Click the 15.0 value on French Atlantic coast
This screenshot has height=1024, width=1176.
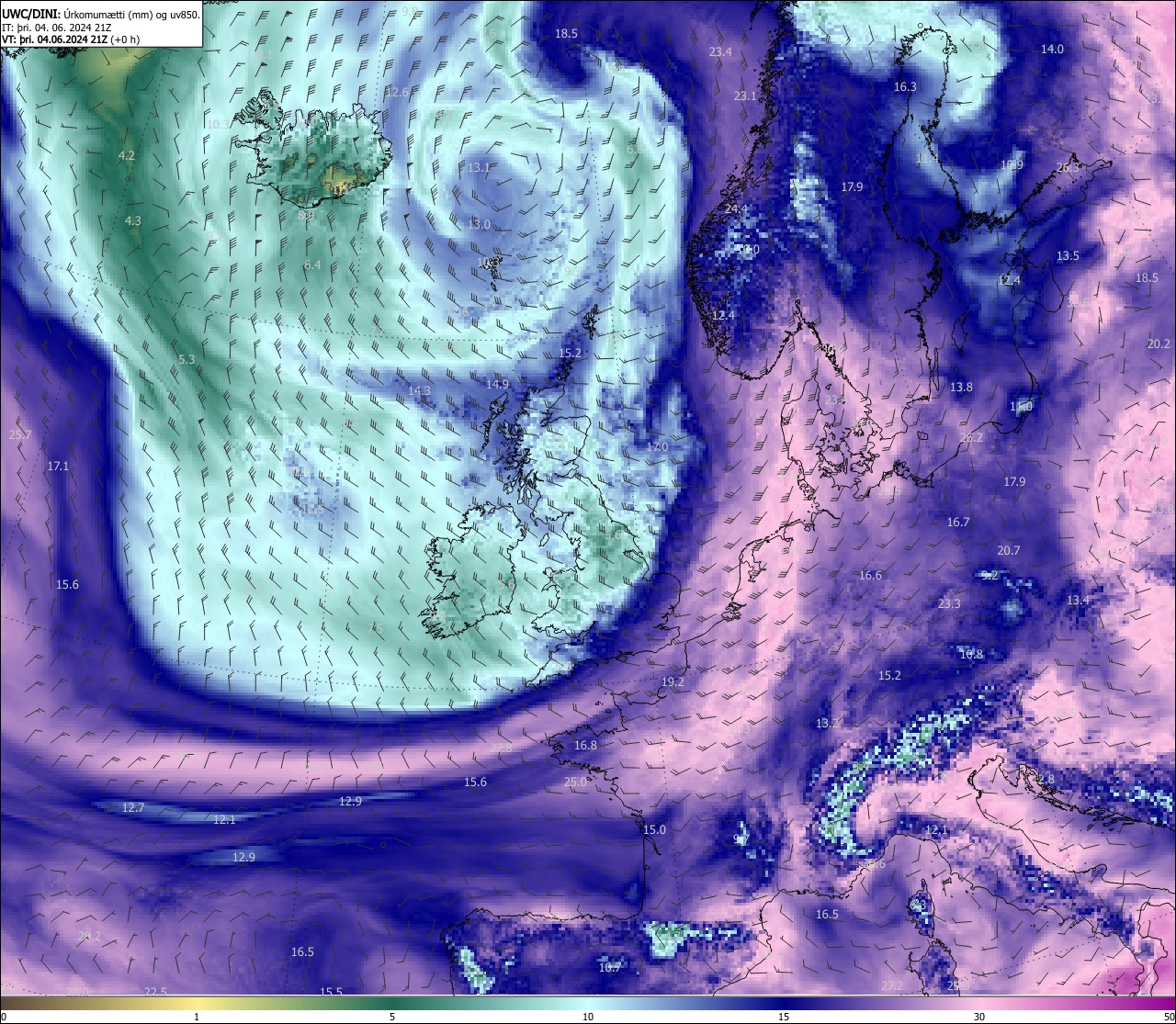coord(653,830)
